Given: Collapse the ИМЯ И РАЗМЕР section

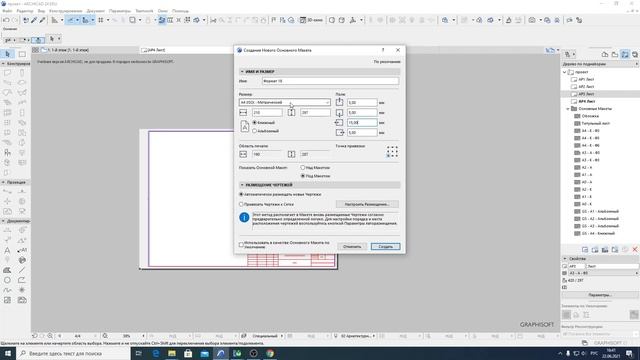Looking at the screenshot, I should [242, 71].
